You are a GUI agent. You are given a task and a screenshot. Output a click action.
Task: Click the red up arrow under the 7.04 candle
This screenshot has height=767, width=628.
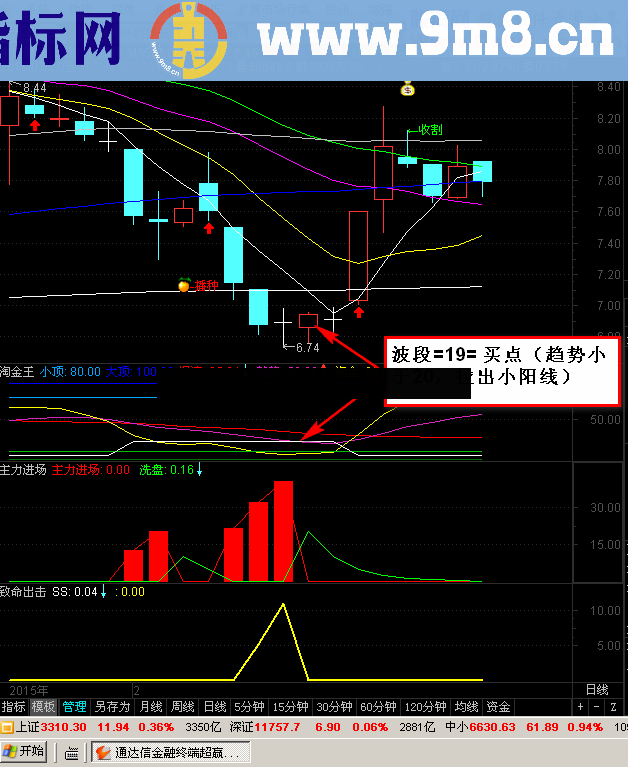[358, 311]
